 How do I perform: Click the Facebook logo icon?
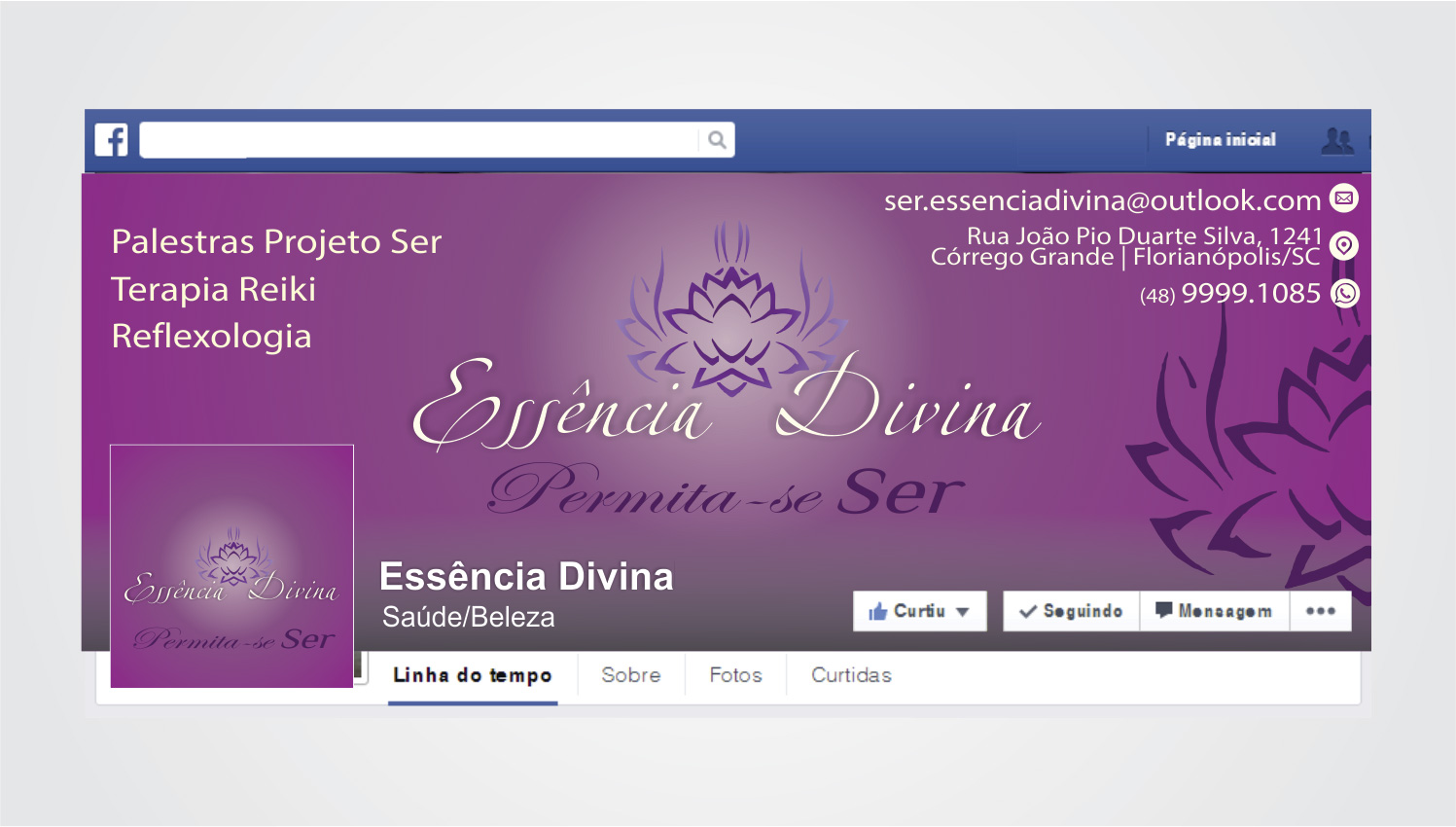point(112,140)
